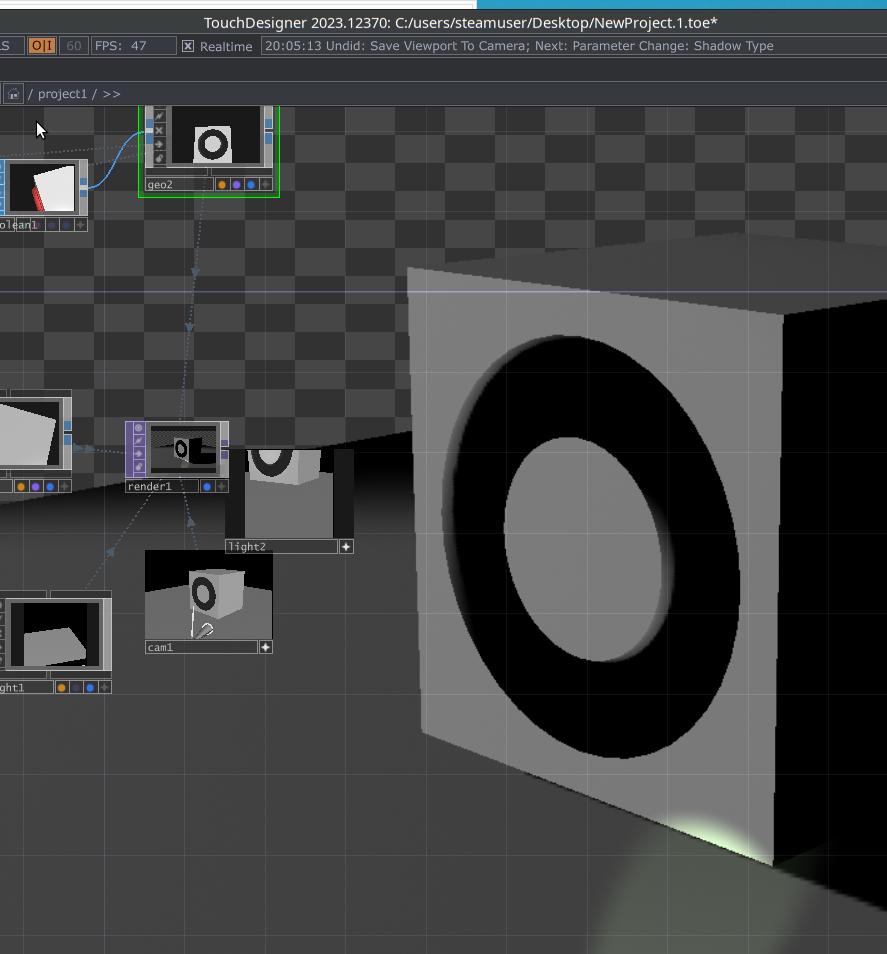Image resolution: width=887 pixels, height=954 pixels.
Task: Click geo2 top lightning-bolt flag icon
Action: 159,116
